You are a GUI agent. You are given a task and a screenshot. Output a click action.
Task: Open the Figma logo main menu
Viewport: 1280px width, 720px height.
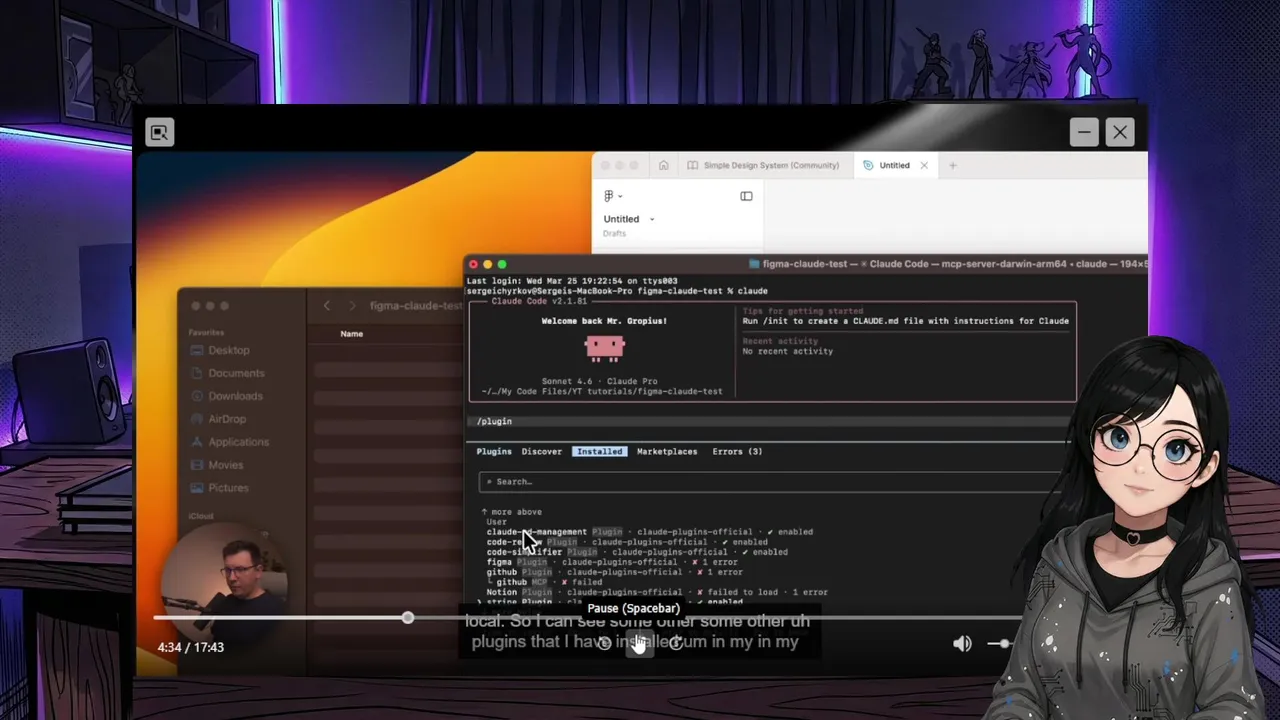612,196
